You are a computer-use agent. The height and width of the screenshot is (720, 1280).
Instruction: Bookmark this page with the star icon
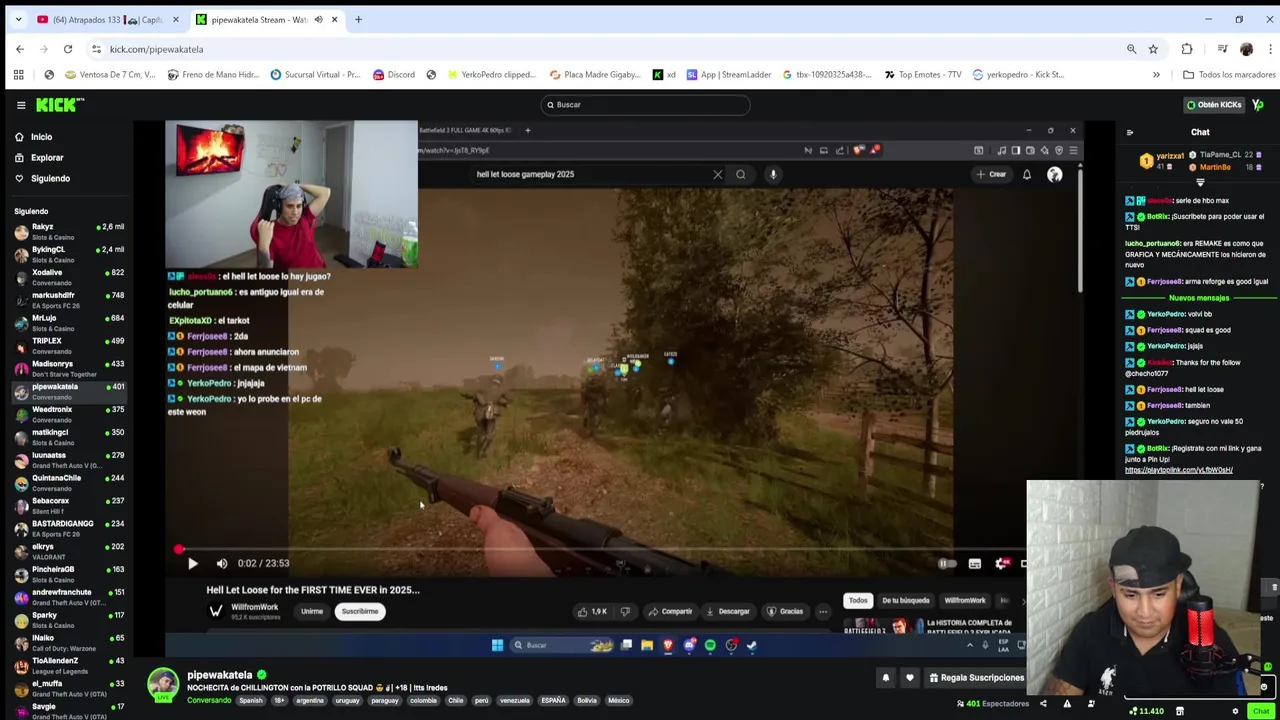pyautogui.click(x=1153, y=49)
